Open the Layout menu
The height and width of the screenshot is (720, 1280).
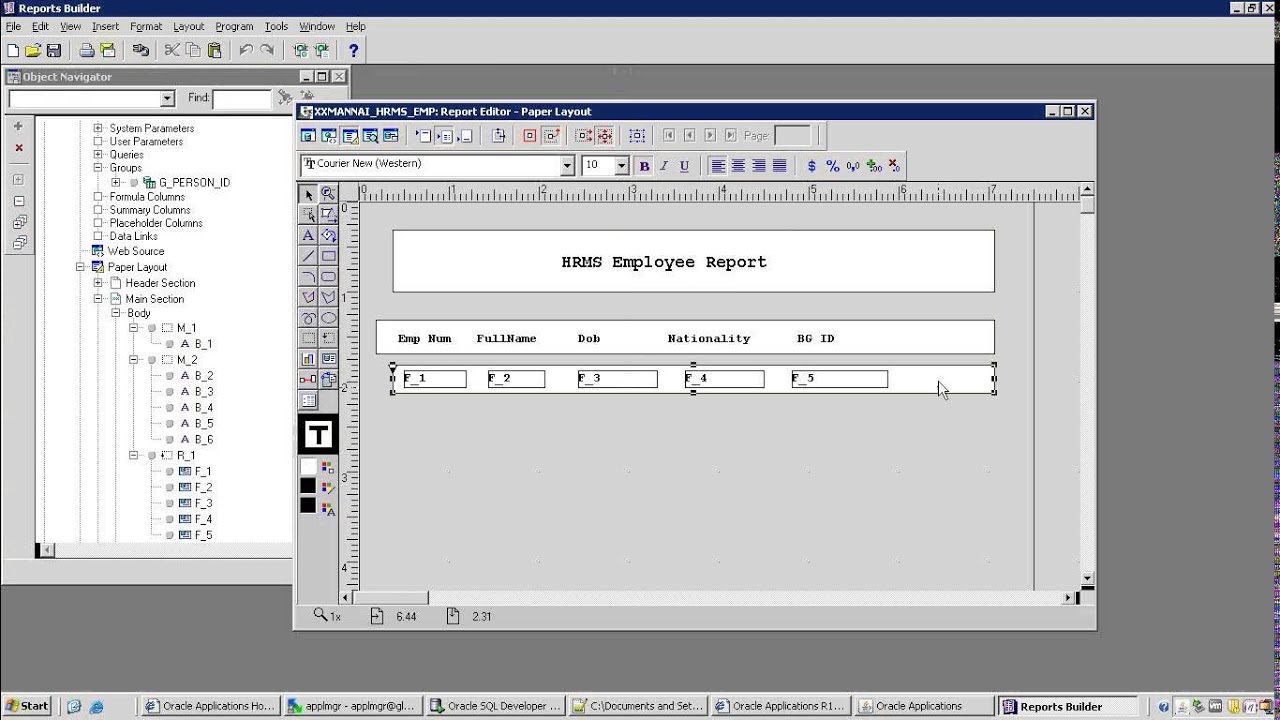click(x=188, y=26)
